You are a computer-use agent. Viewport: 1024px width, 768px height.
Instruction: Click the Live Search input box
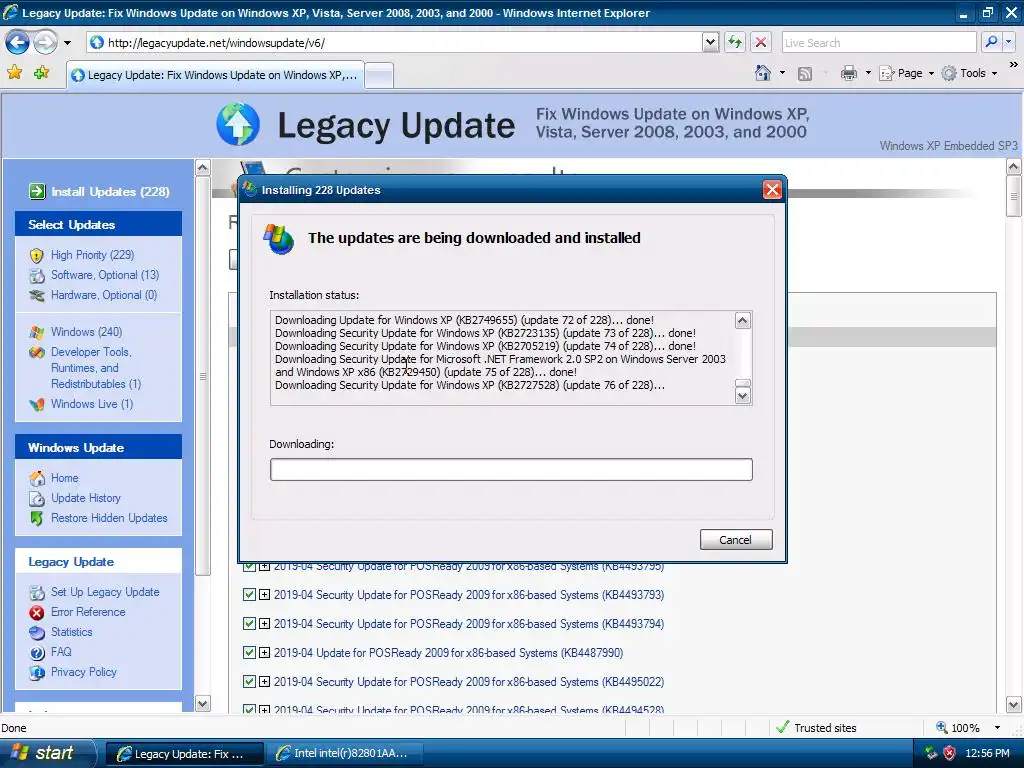(x=878, y=42)
